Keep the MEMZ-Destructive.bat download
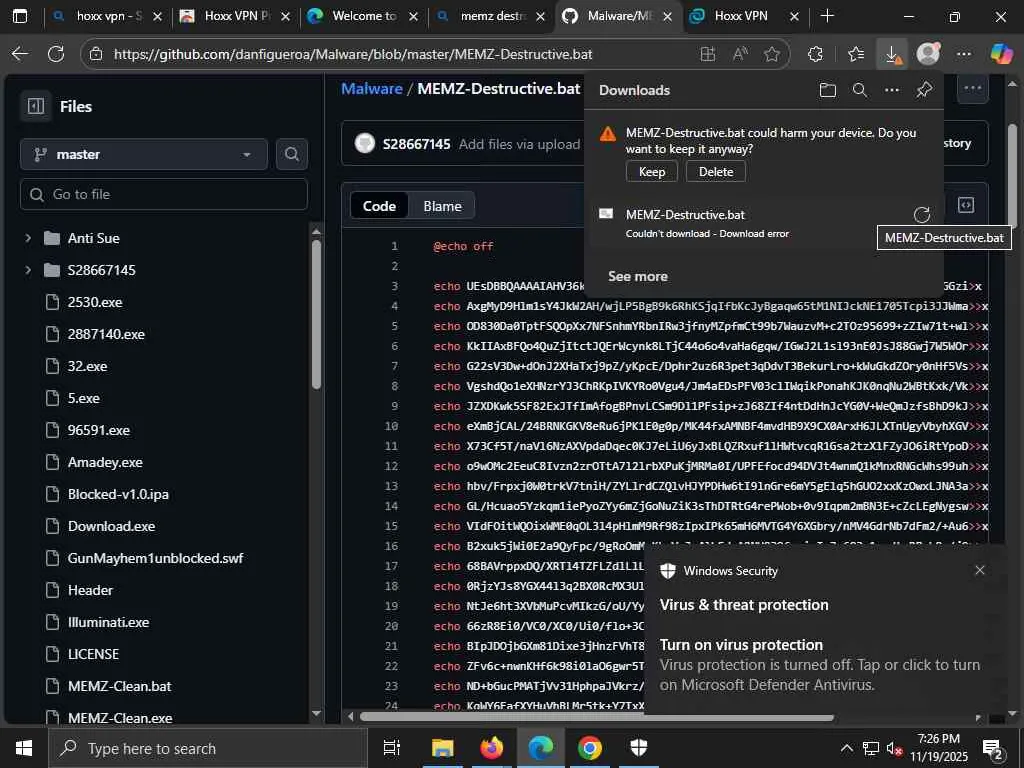This screenshot has width=1024, height=768. tap(652, 172)
